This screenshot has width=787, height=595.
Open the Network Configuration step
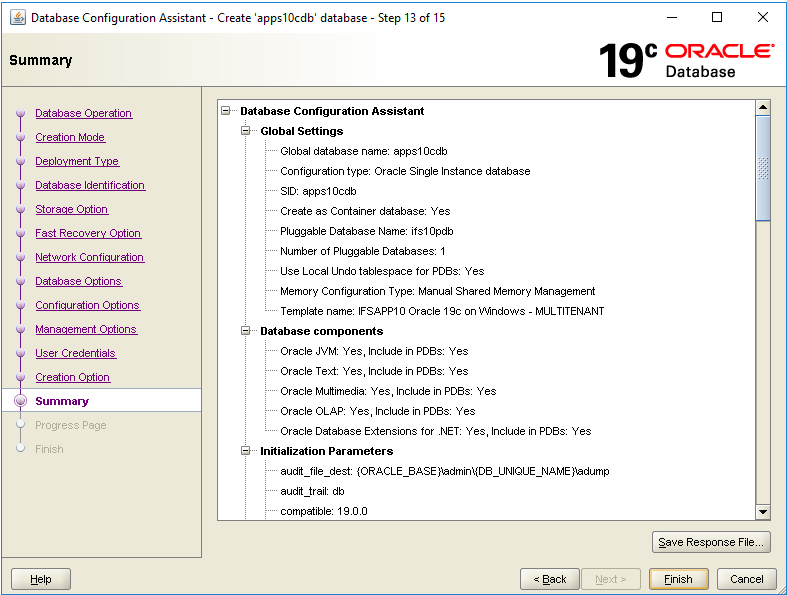pyautogui.click(x=89, y=257)
